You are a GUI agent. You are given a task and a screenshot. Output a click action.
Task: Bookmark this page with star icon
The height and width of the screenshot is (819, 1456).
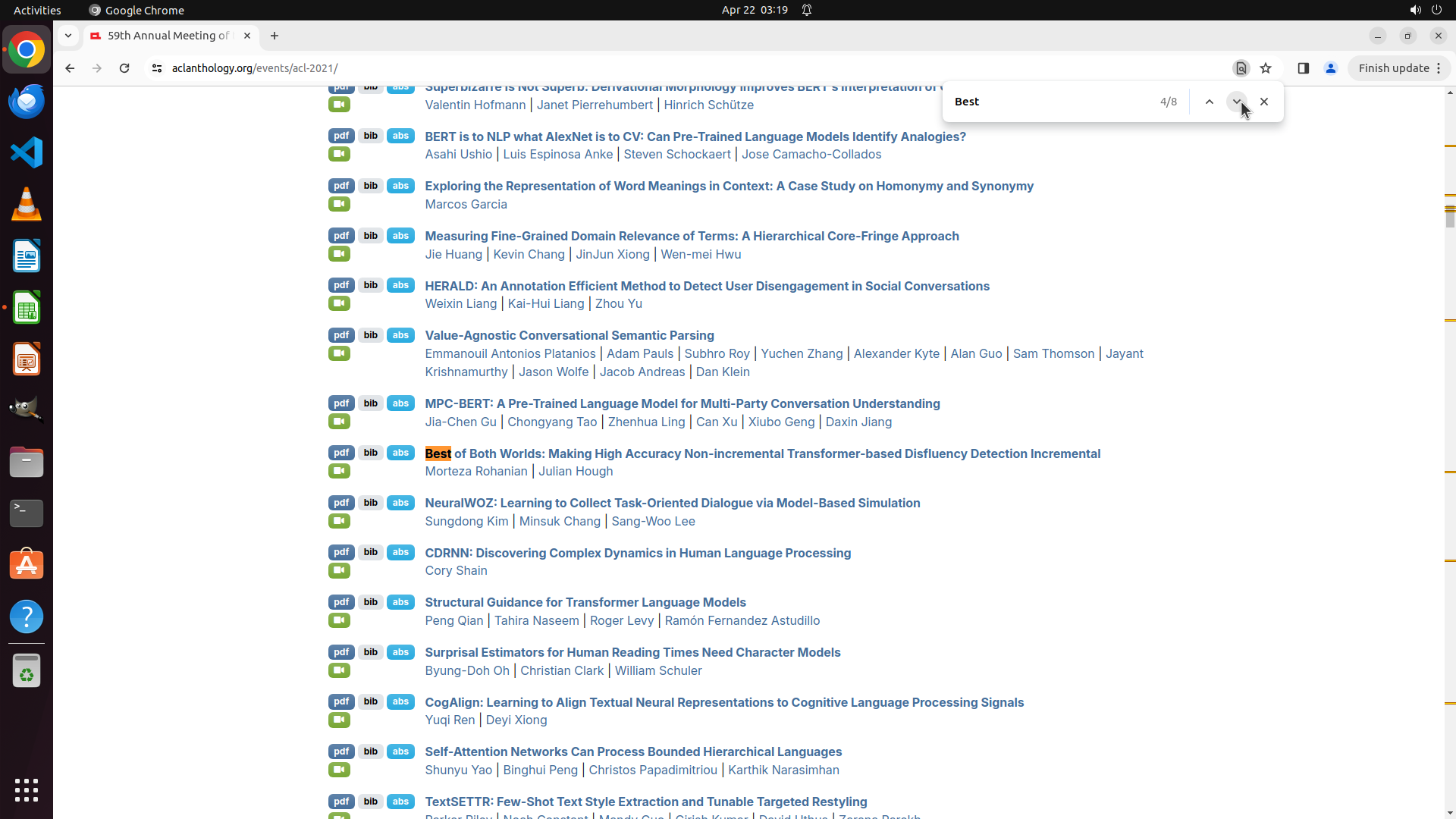(x=1266, y=68)
